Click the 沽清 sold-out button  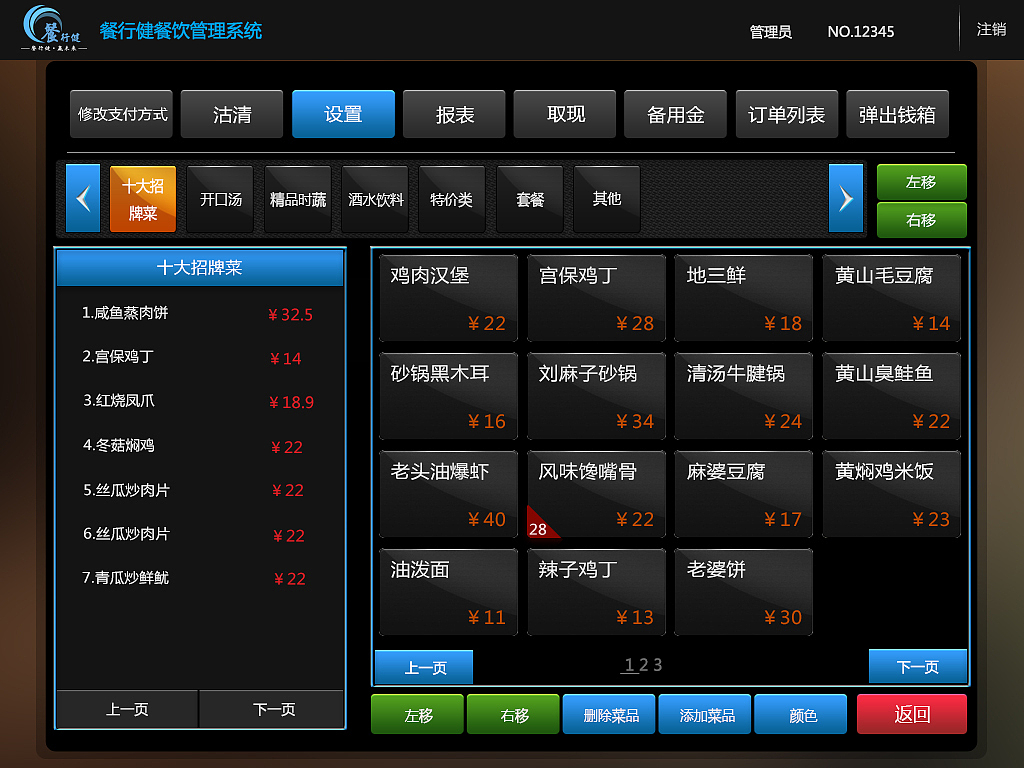coord(231,114)
